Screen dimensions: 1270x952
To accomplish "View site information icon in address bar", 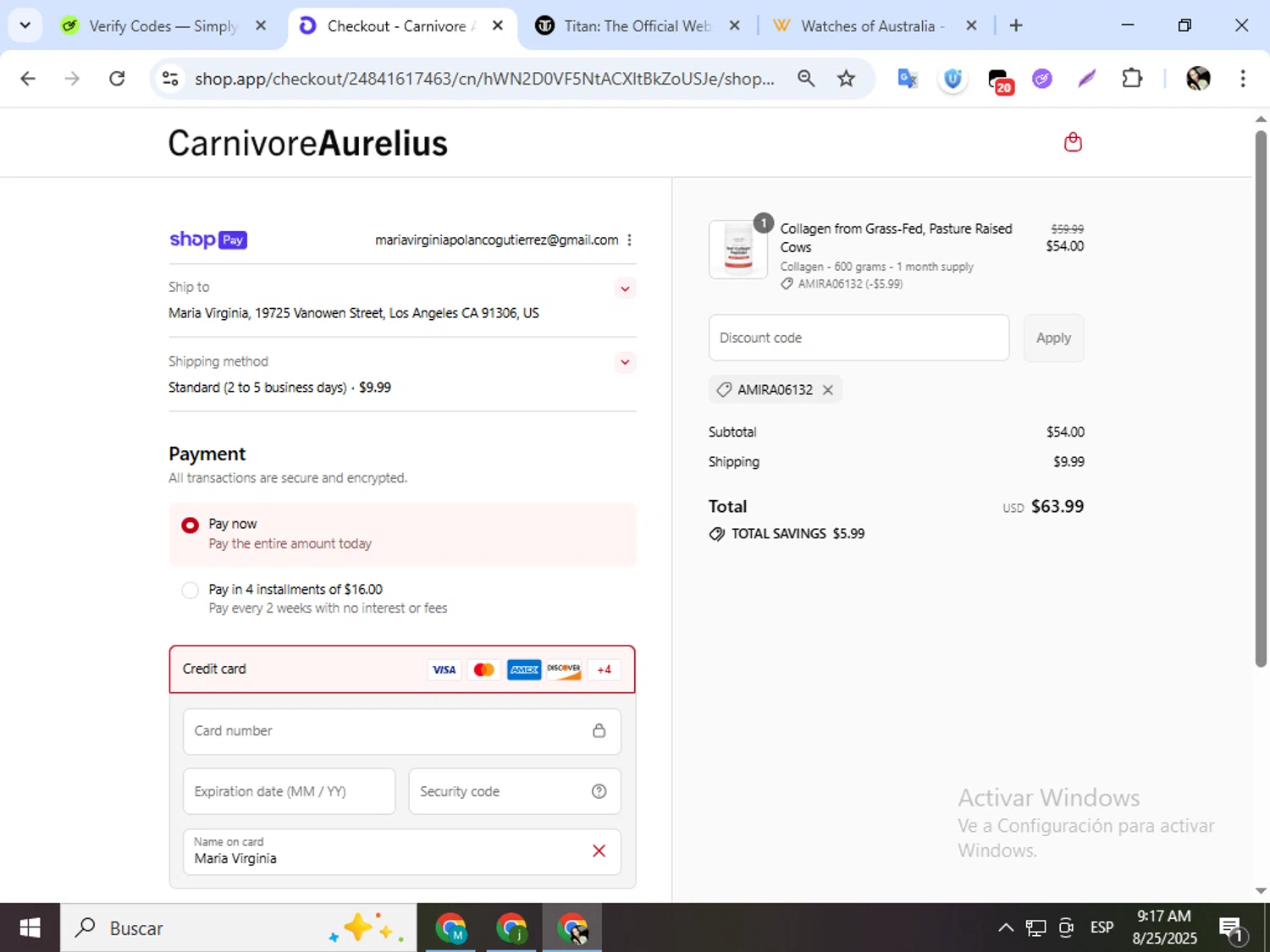I will [170, 79].
